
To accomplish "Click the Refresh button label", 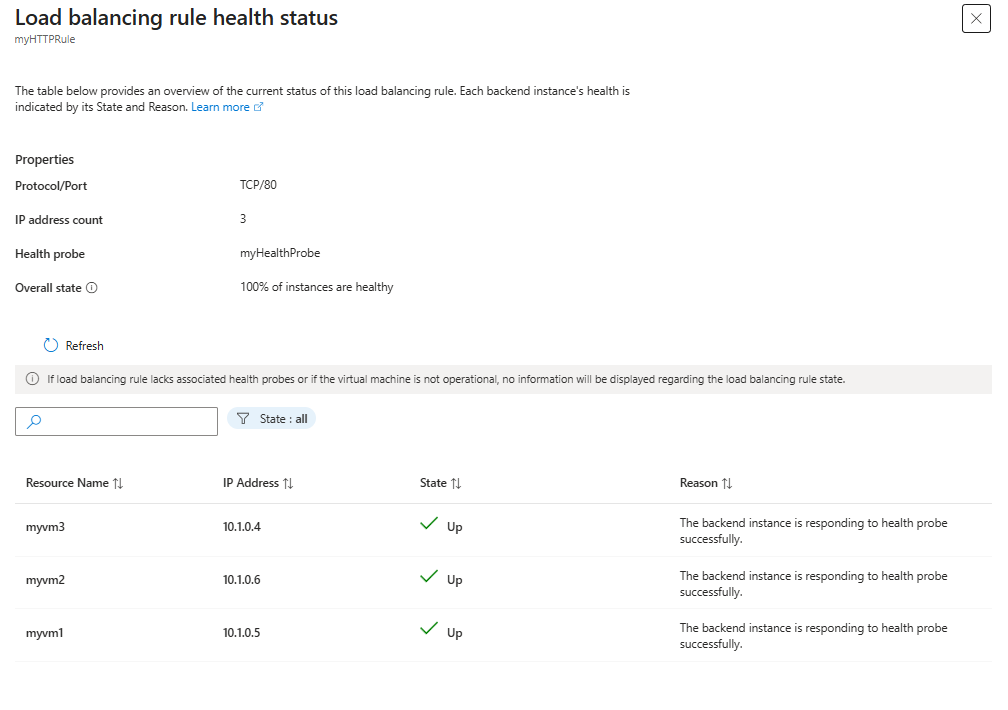I will pos(84,346).
